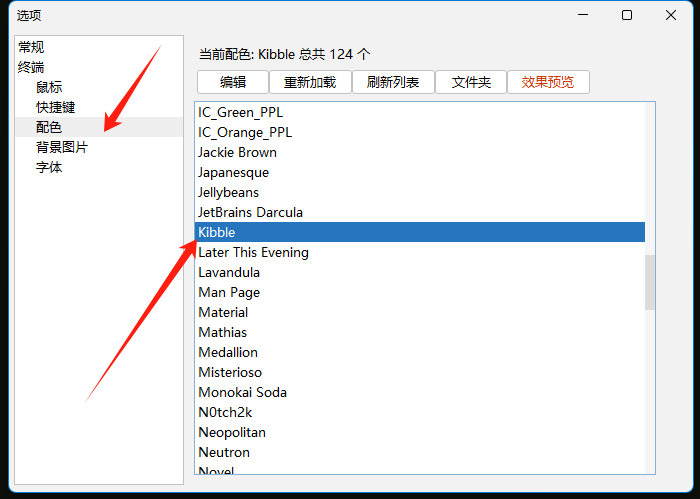Open the 文件夹 button
The height and width of the screenshot is (499, 700).
[x=471, y=82]
